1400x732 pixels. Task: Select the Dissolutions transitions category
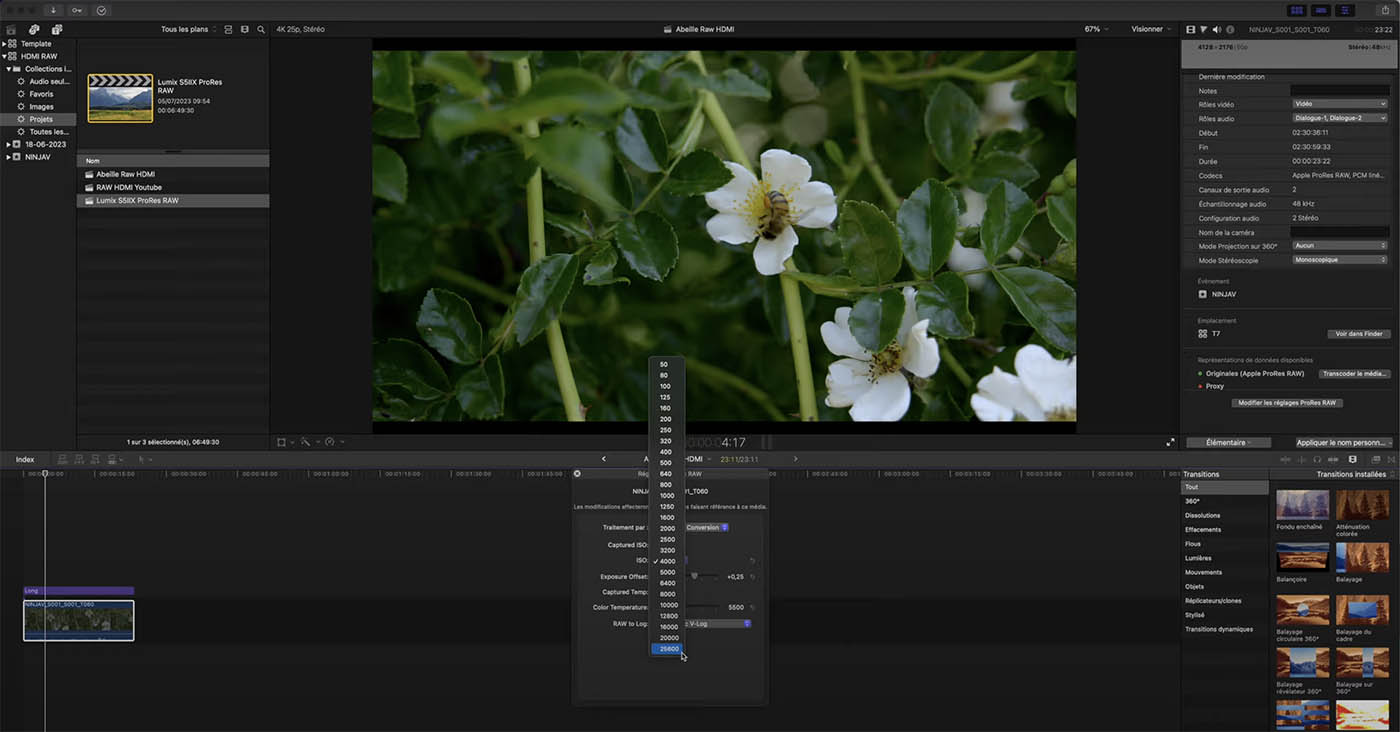(x=1202, y=515)
